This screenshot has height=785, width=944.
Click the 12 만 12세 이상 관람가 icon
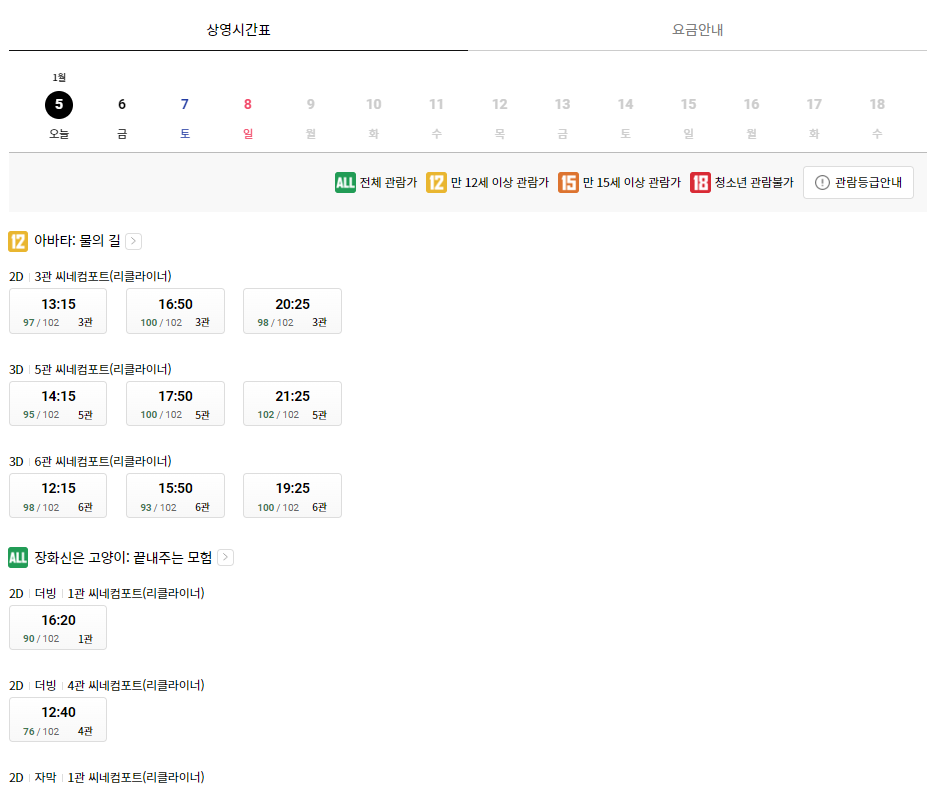[x=434, y=182]
